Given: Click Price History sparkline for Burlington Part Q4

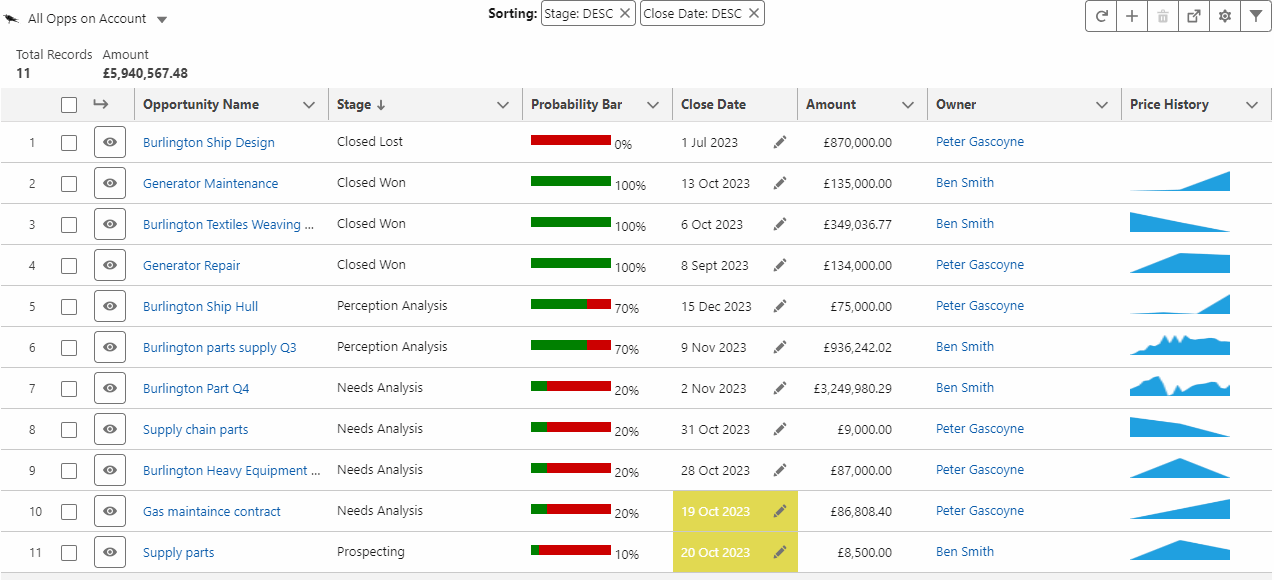Looking at the screenshot, I should (1180, 385).
